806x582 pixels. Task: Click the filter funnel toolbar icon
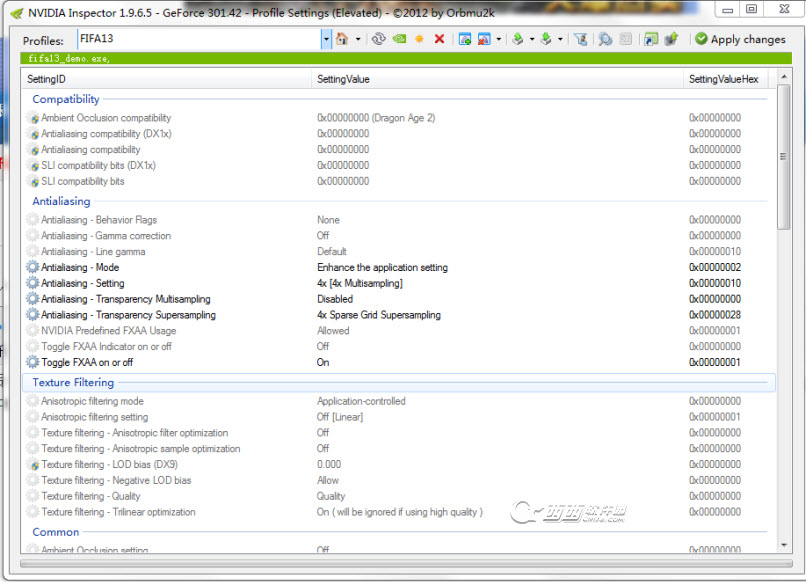point(581,39)
